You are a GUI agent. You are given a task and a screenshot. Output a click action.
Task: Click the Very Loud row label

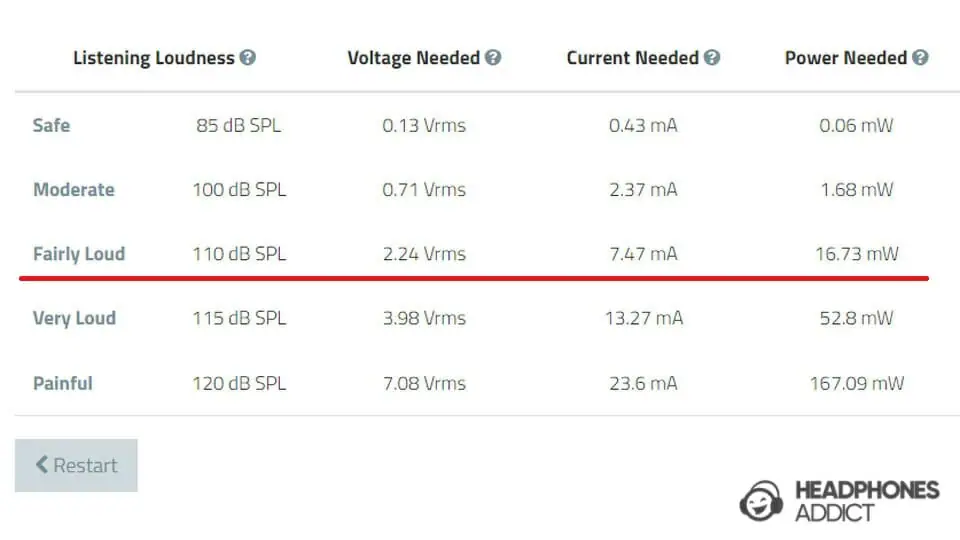tap(74, 318)
